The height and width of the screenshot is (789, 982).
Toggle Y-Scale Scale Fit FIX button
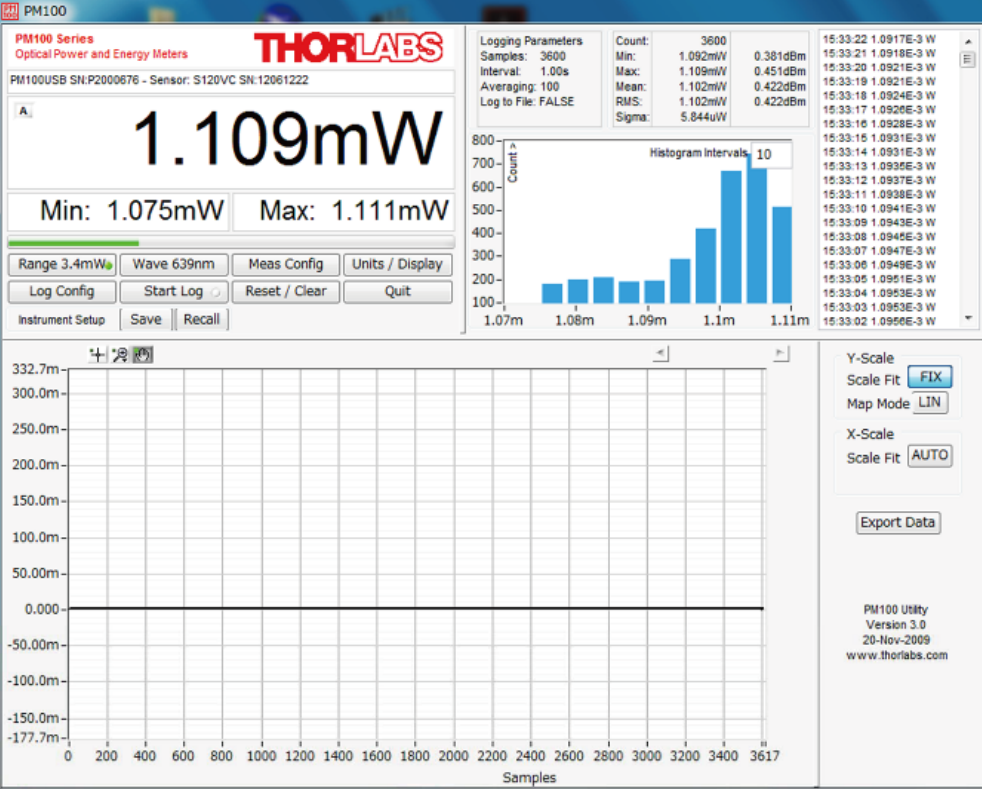pyautogui.click(x=929, y=378)
